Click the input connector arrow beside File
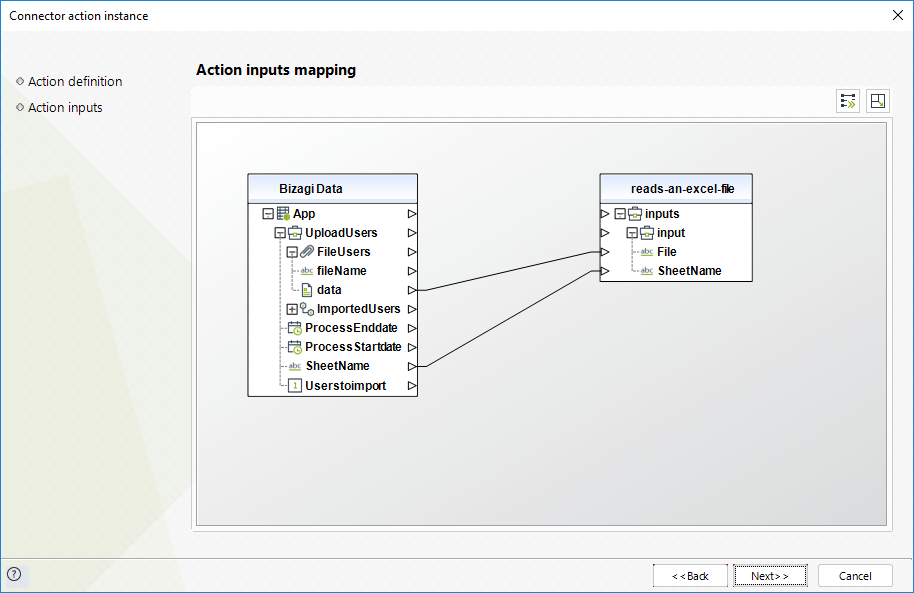This screenshot has height=593, width=914. click(x=605, y=252)
